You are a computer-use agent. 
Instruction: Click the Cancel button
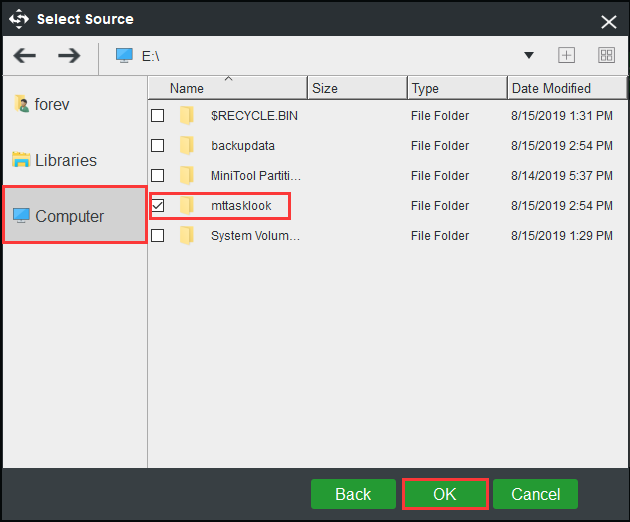click(x=536, y=494)
